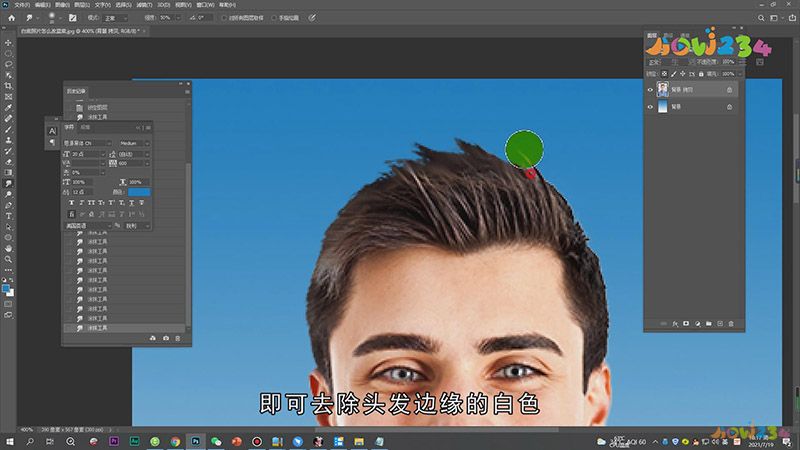800x450 pixels.
Task: Enable Finger Painting checkbox
Action: (x=274, y=18)
